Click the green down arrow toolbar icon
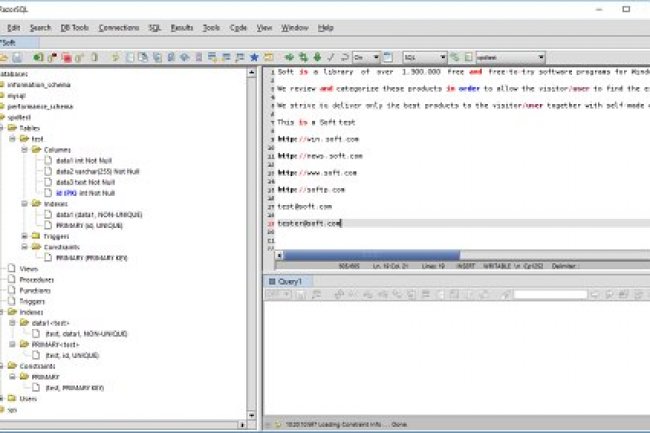The height and width of the screenshot is (433, 650). pyautogui.click(x=316, y=58)
